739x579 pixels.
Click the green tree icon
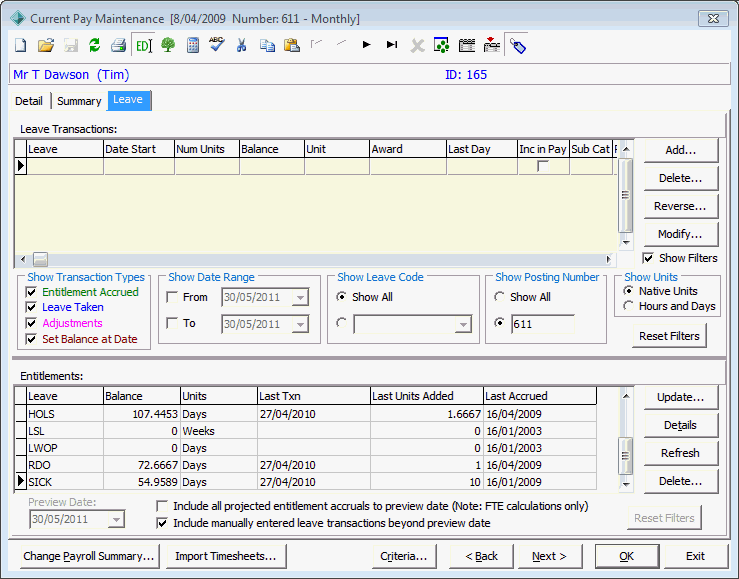[x=168, y=46]
